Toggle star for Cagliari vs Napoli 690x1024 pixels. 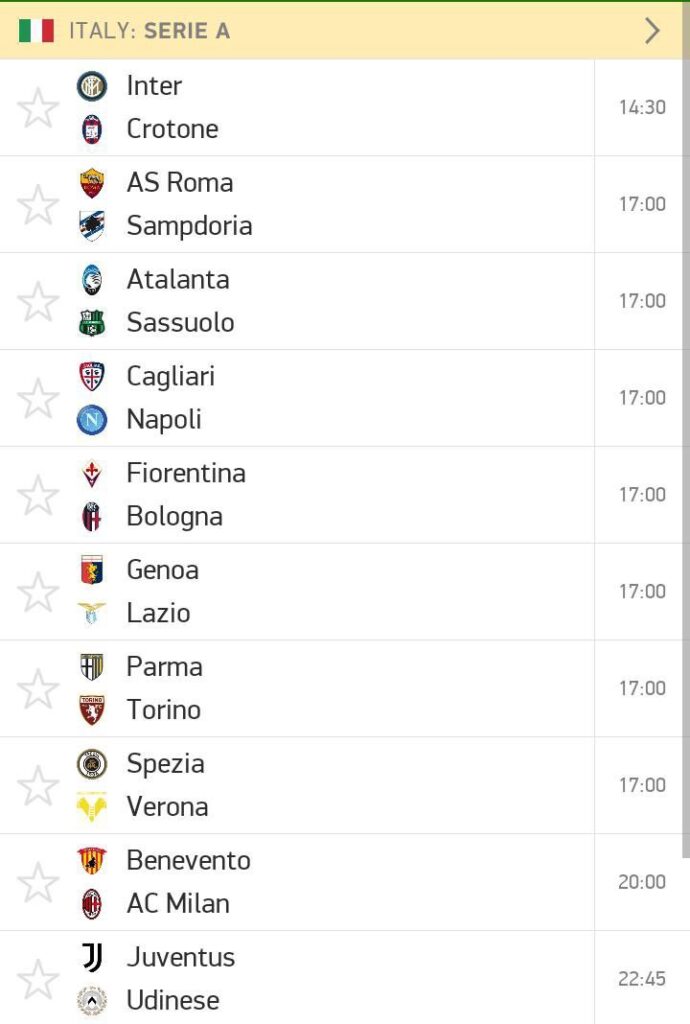(38, 398)
